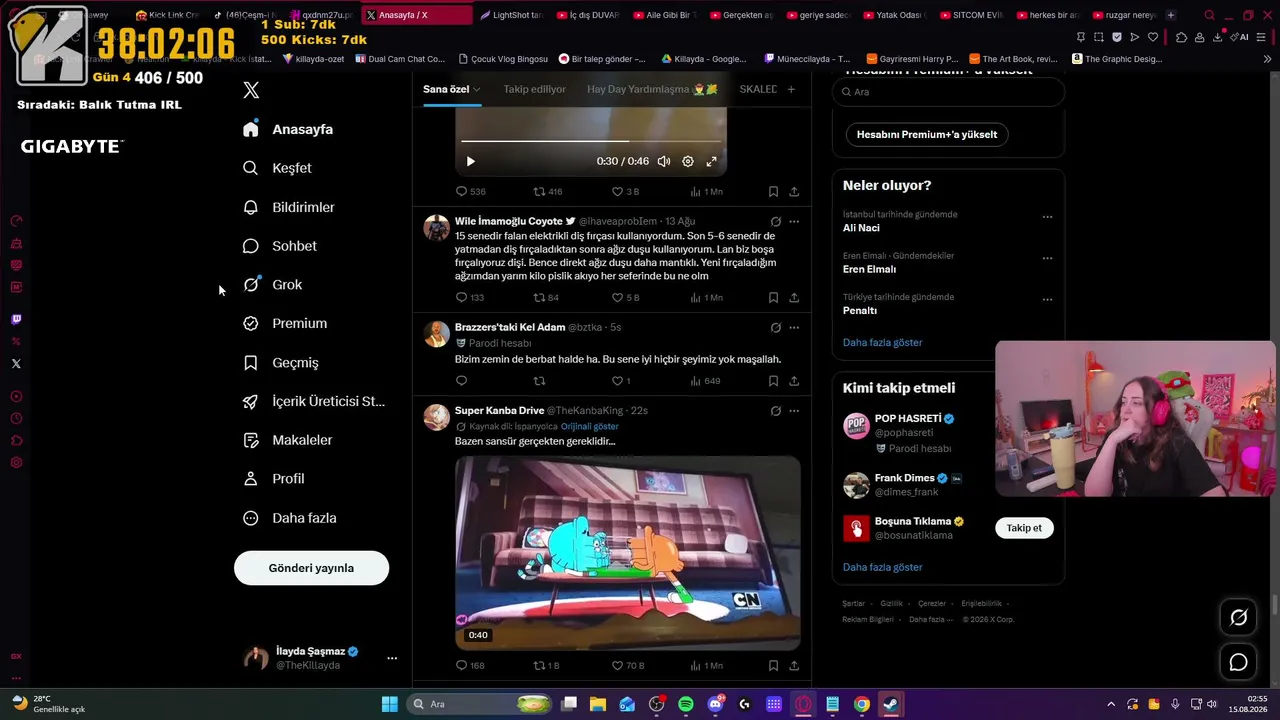This screenshot has height=720, width=1280.
Task: Open more options for Ali Naci trend
Action: click(x=1047, y=216)
